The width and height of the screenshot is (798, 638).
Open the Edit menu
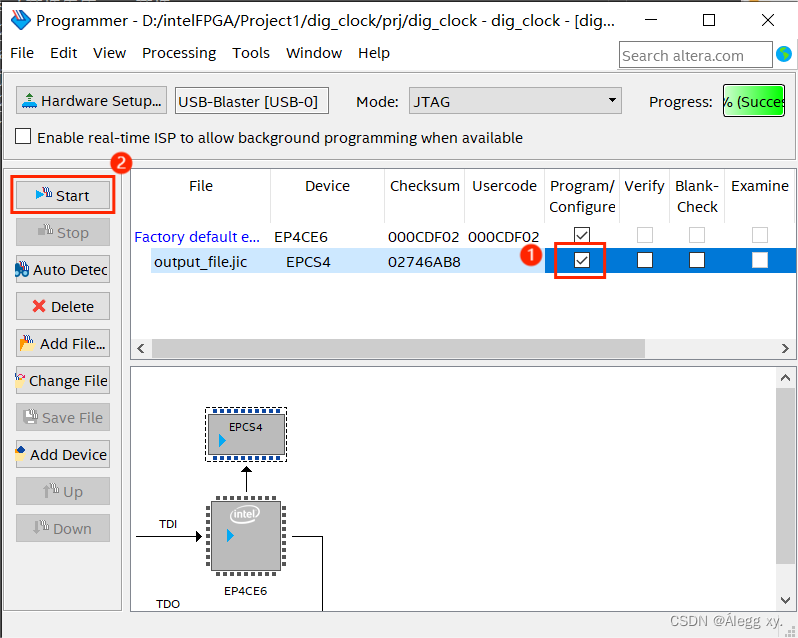point(64,53)
